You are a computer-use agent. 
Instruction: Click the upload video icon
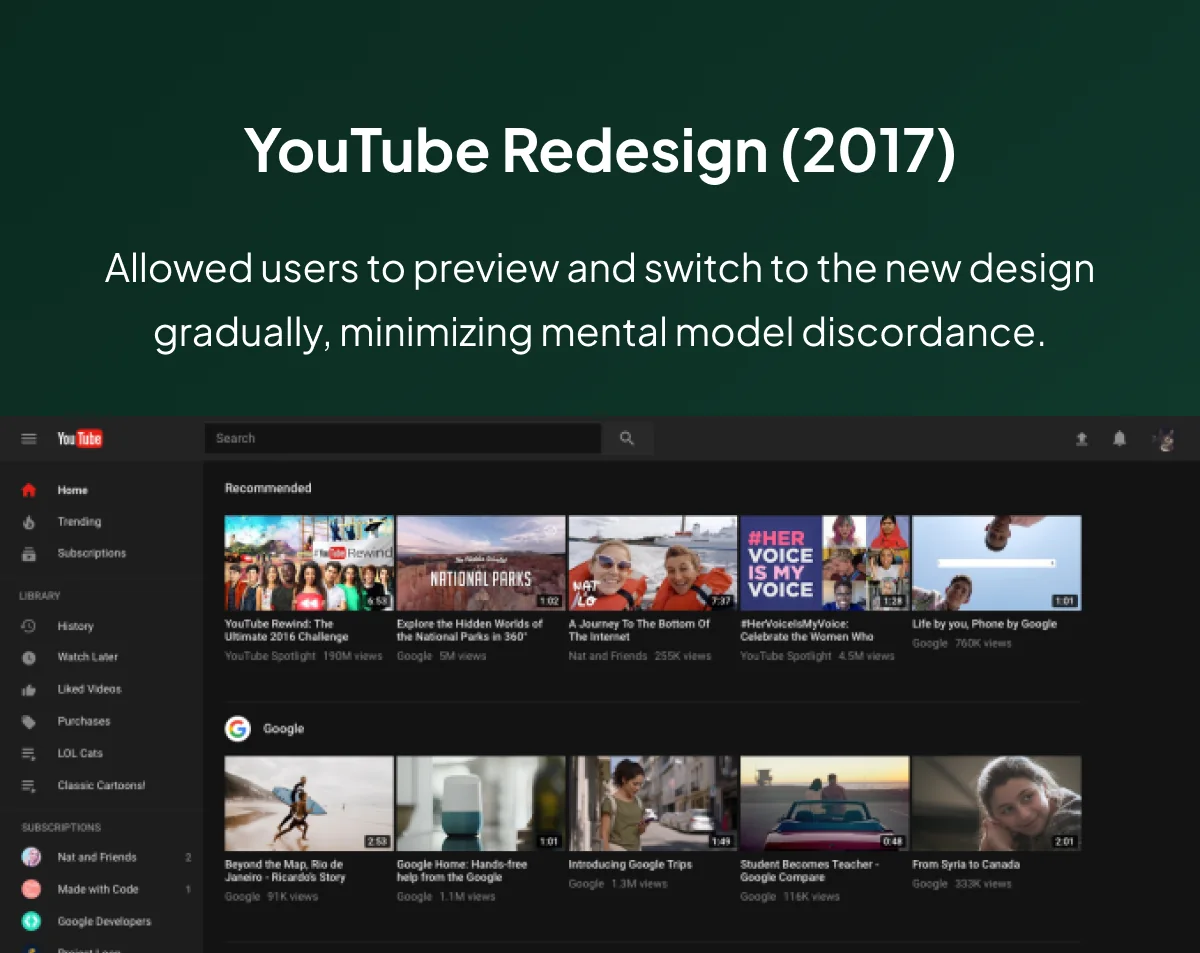click(x=1081, y=439)
